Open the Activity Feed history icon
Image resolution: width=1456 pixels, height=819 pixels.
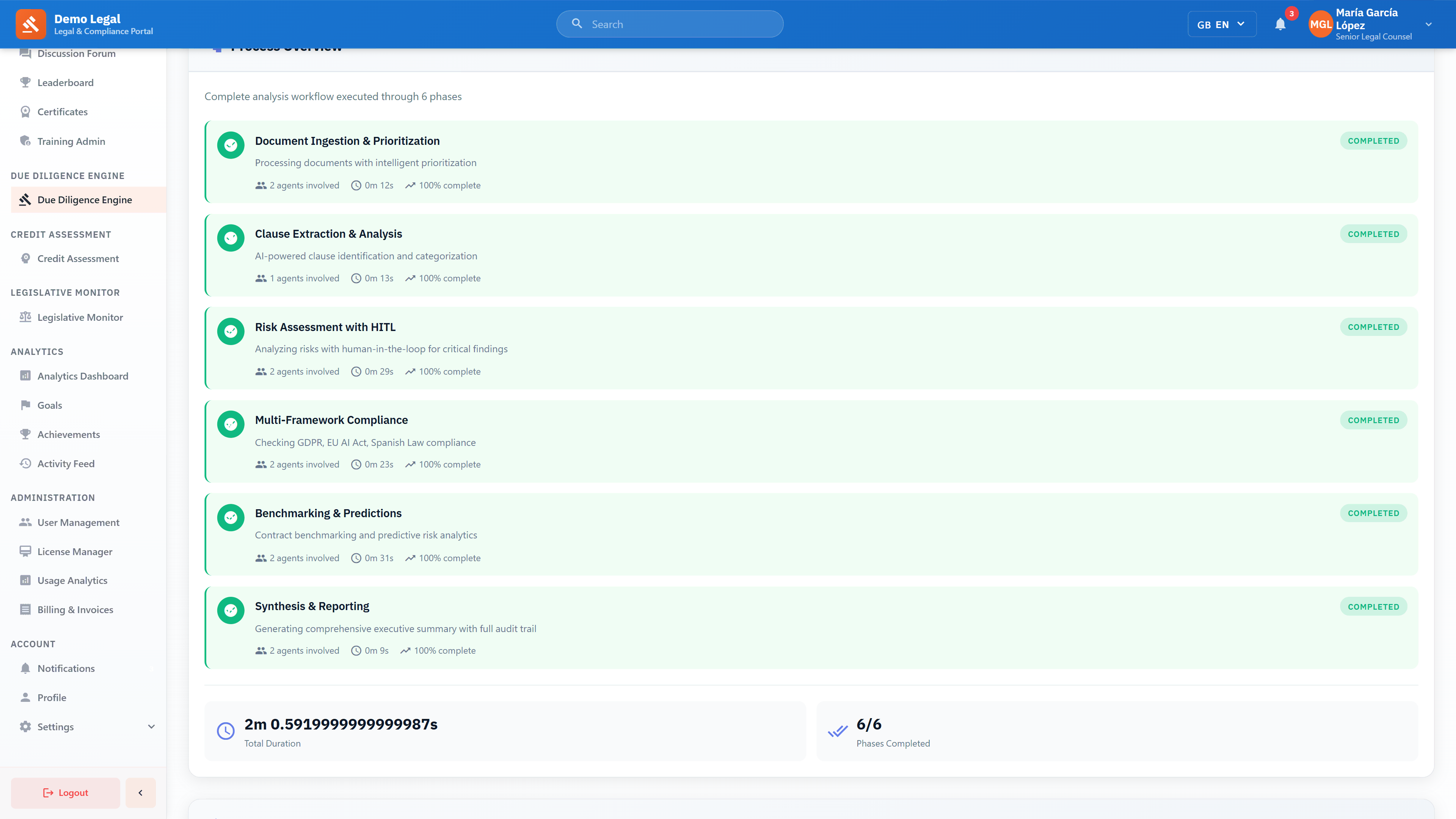point(25,463)
